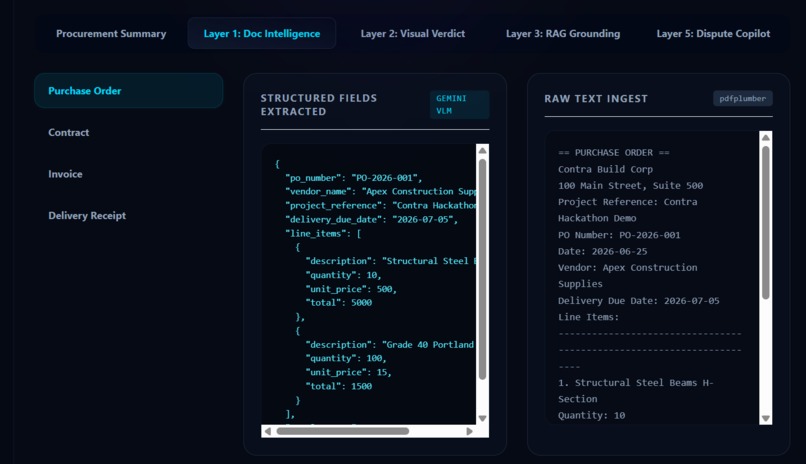Go to Layer 5: Dispute Copilot tab
Image resolution: width=806 pixels, height=464 pixels.
(713, 33)
